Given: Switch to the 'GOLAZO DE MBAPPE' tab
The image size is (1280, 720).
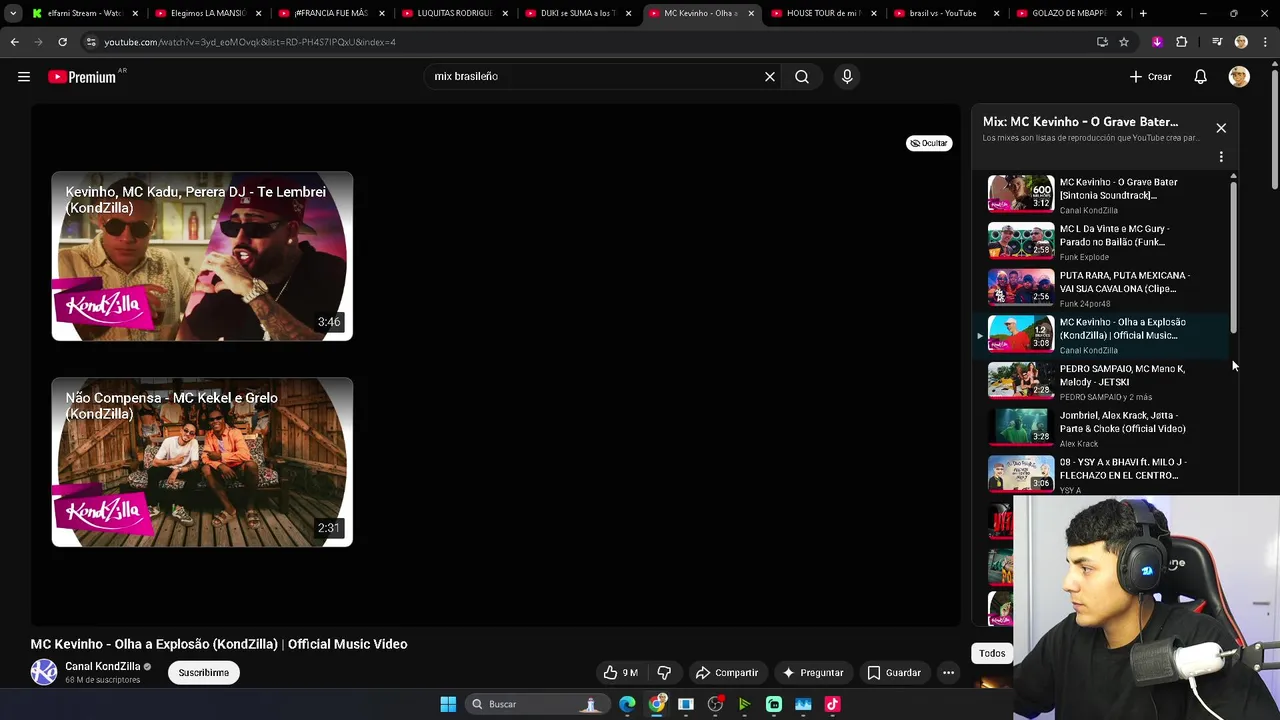Looking at the screenshot, I should coord(1069,13).
